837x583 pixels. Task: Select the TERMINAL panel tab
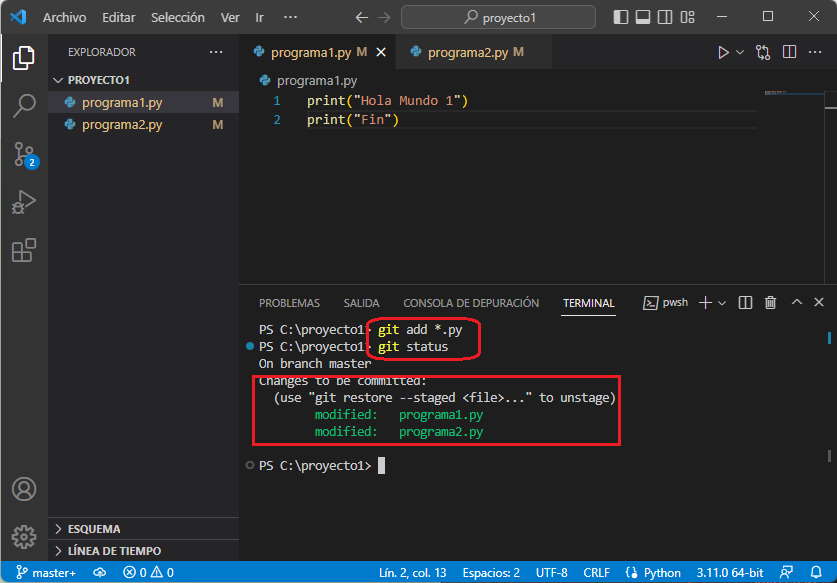tap(588, 303)
